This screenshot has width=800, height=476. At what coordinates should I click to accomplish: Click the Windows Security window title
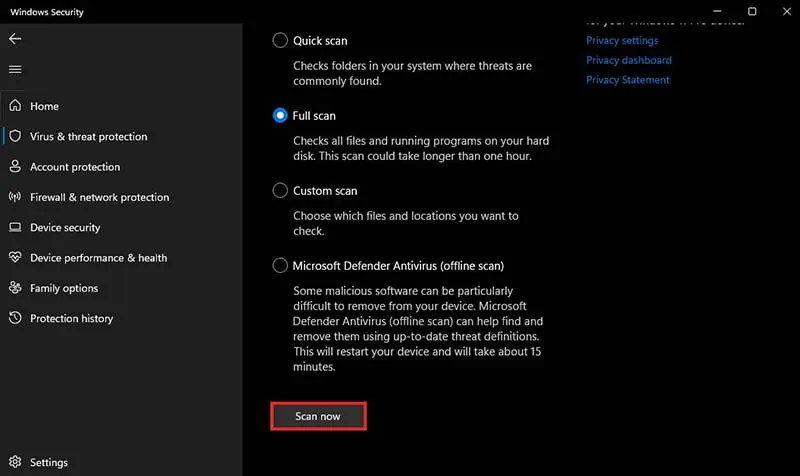(46, 12)
